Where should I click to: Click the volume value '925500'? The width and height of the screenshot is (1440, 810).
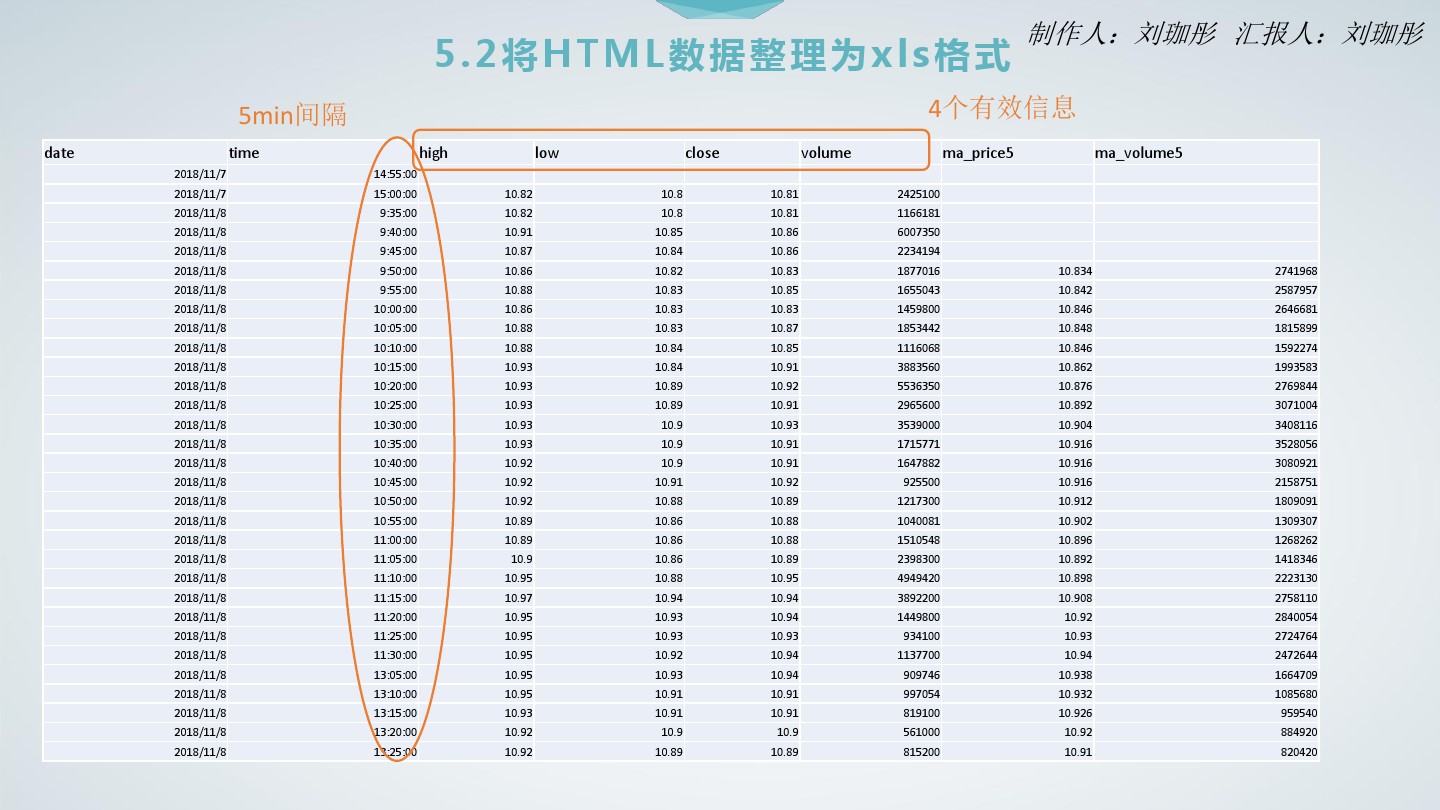click(x=921, y=482)
